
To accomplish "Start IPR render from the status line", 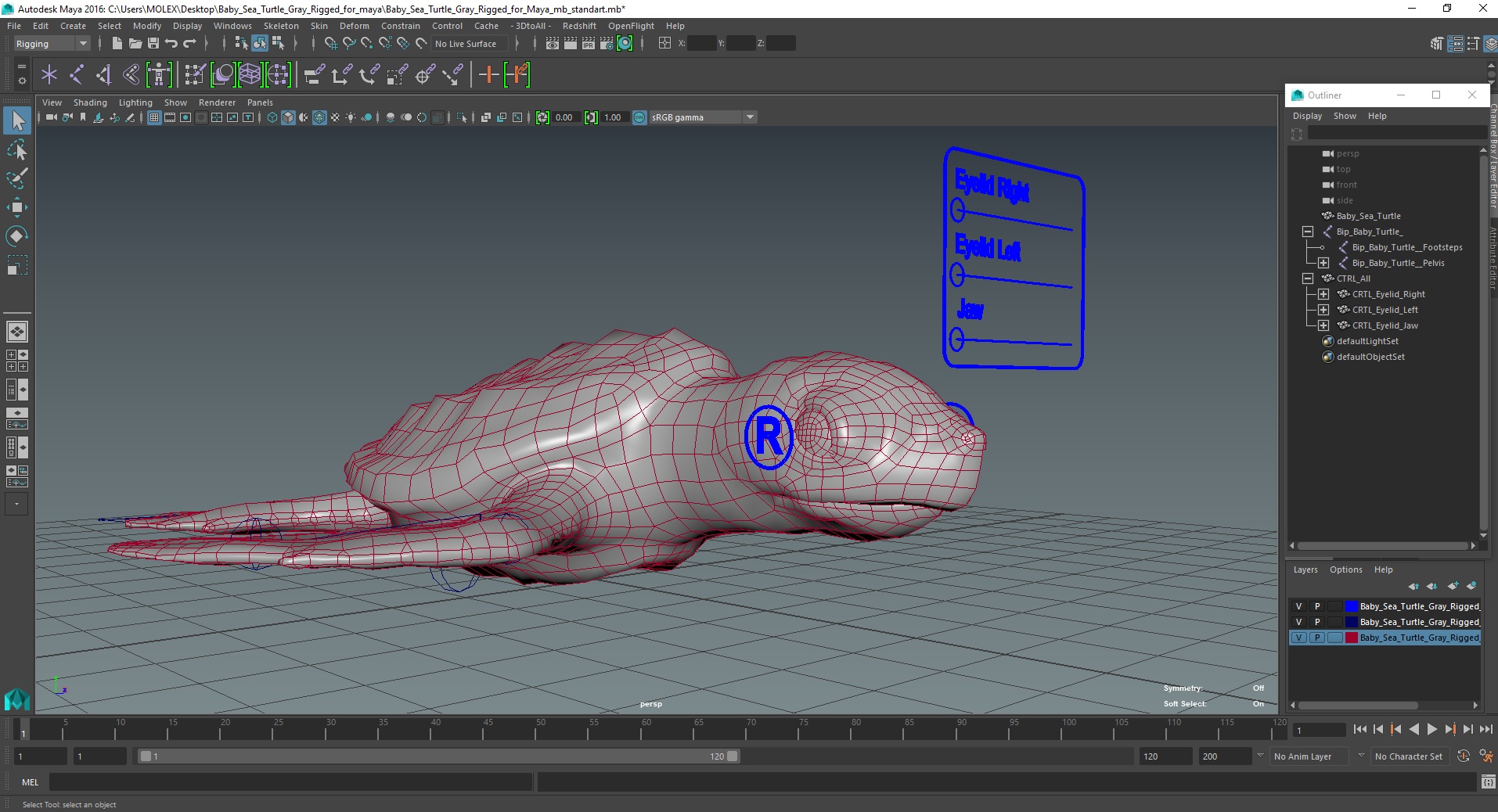I will point(589,44).
